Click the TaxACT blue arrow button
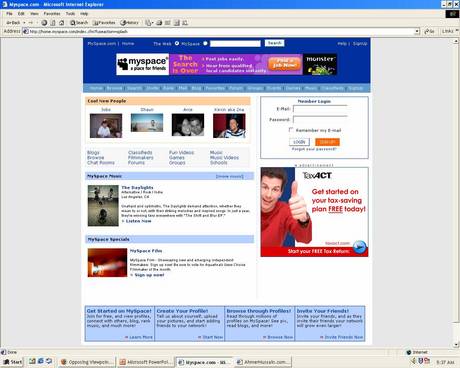The height and width of the screenshot is (368, 460). click(x=360, y=247)
